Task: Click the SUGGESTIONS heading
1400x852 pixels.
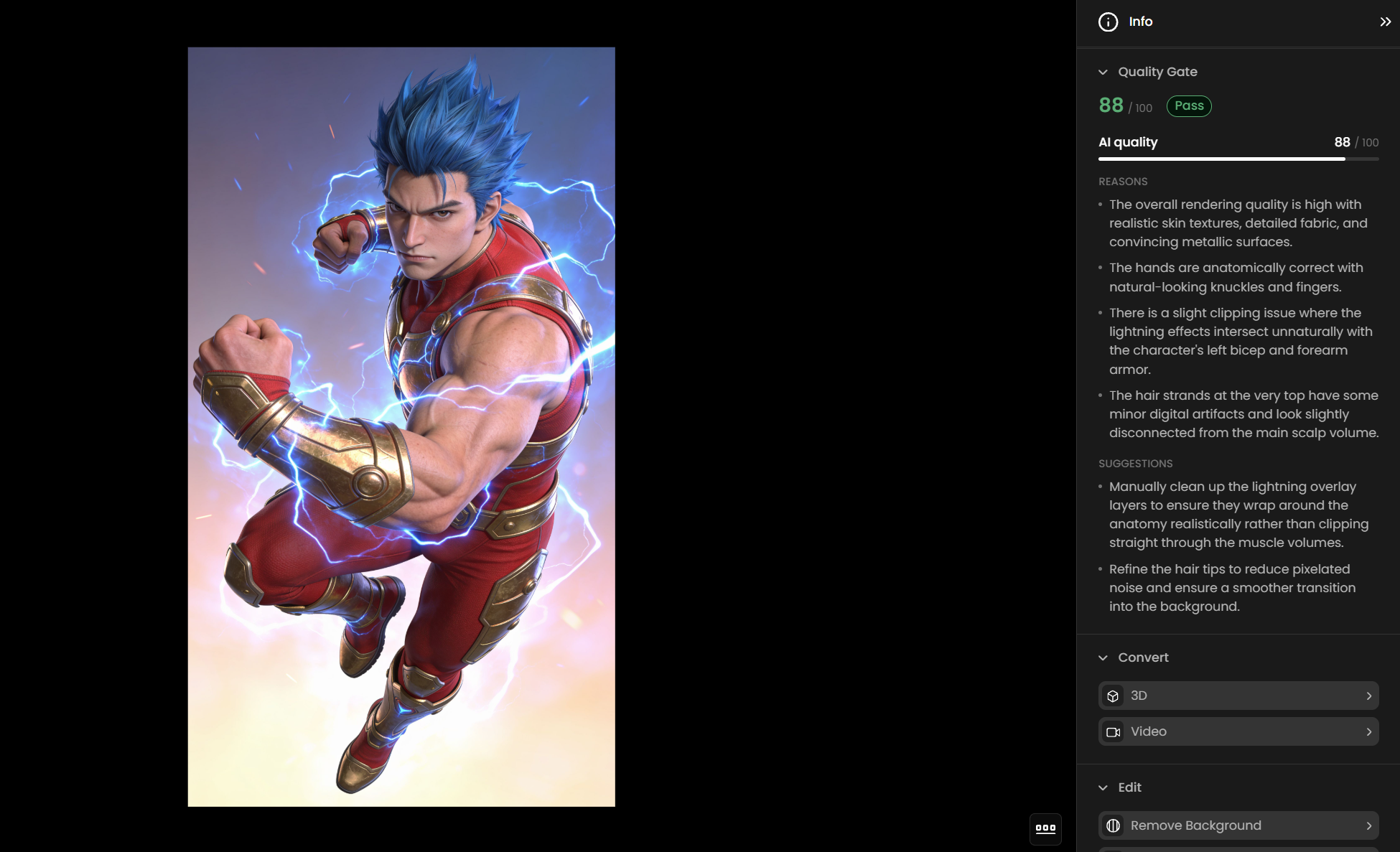Action: pyautogui.click(x=1135, y=464)
